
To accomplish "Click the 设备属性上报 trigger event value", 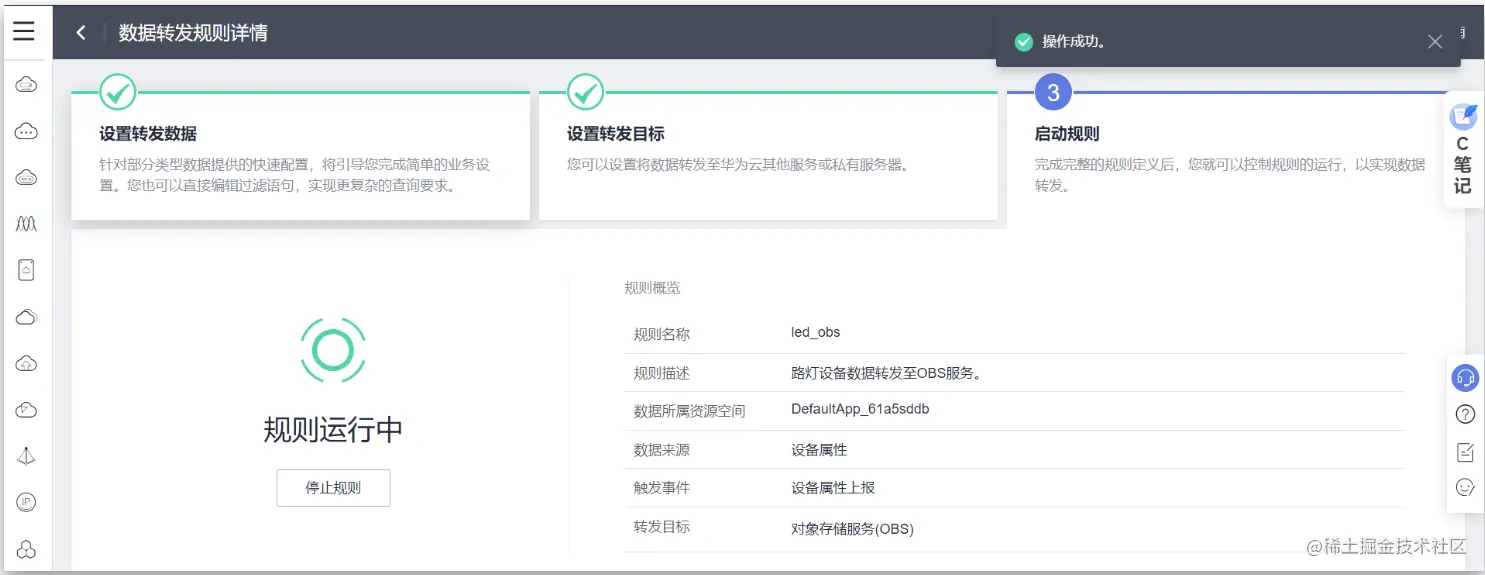I will click(x=833, y=488).
